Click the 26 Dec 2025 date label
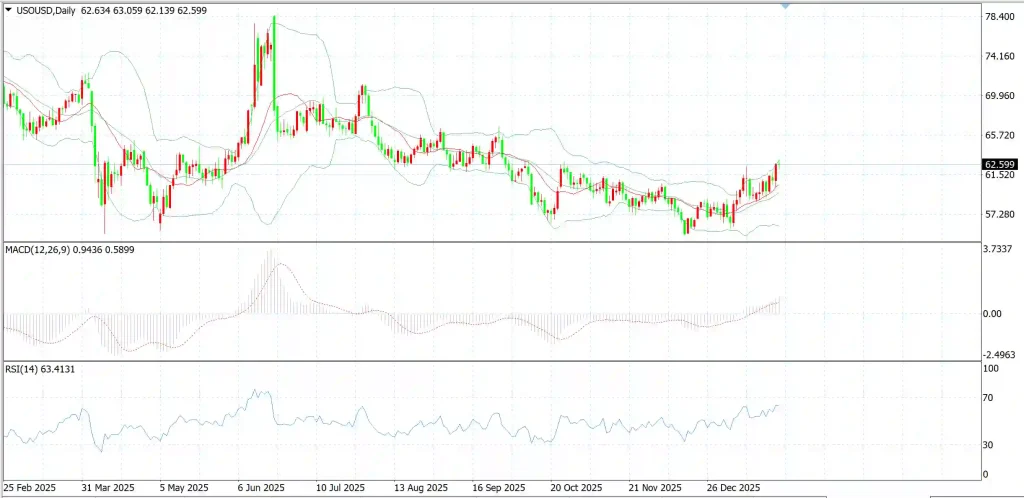The image size is (1024, 498). click(x=736, y=488)
